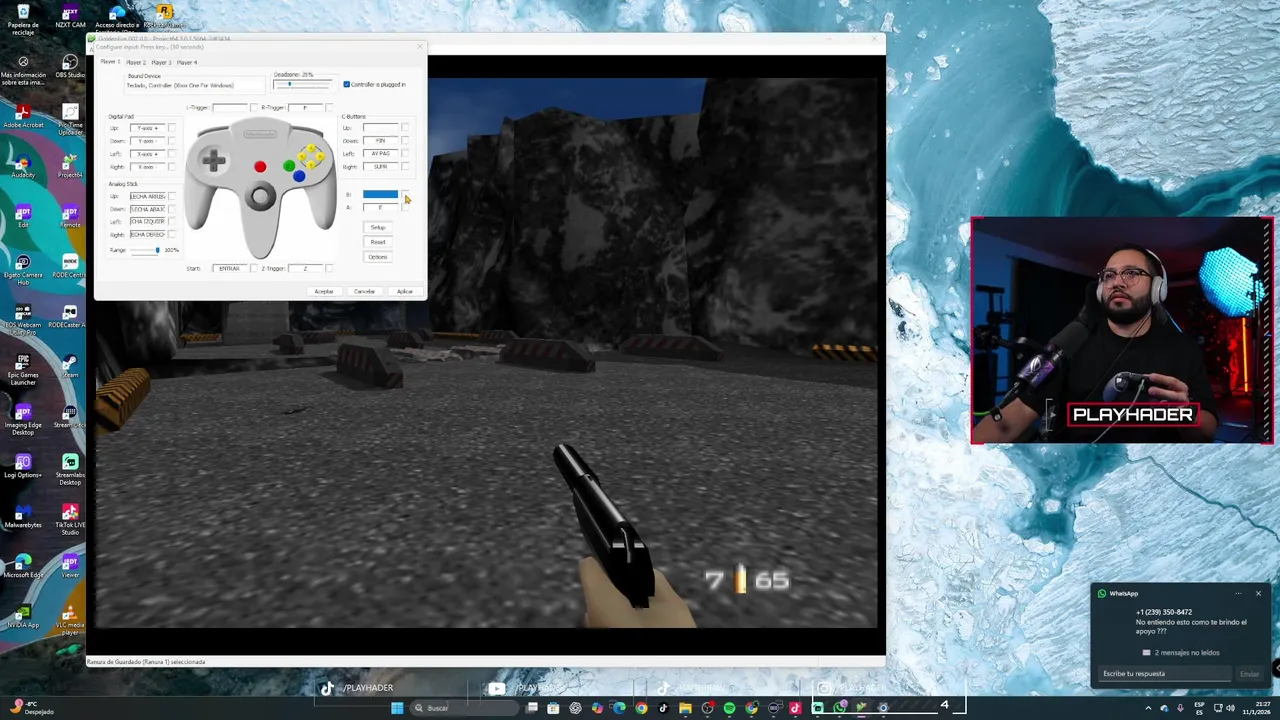Viewport: 1280px width, 720px height.
Task: Open the EDT Viewer desktop shortcut
Action: click(70, 565)
